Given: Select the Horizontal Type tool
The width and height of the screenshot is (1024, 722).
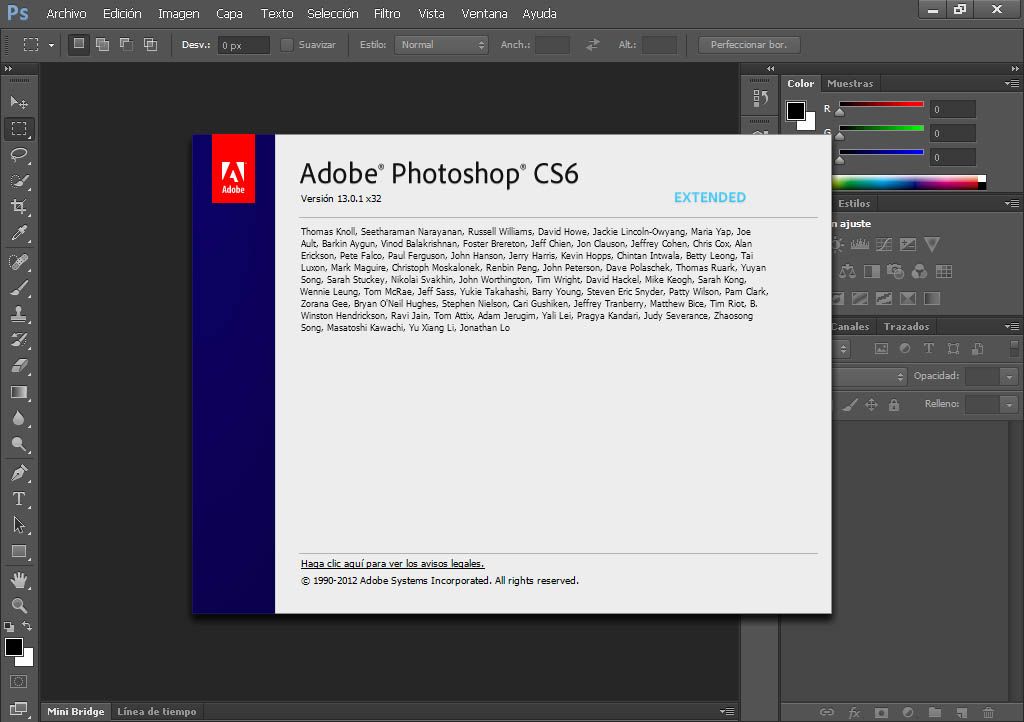Looking at the screenshot, I should 19,499.
